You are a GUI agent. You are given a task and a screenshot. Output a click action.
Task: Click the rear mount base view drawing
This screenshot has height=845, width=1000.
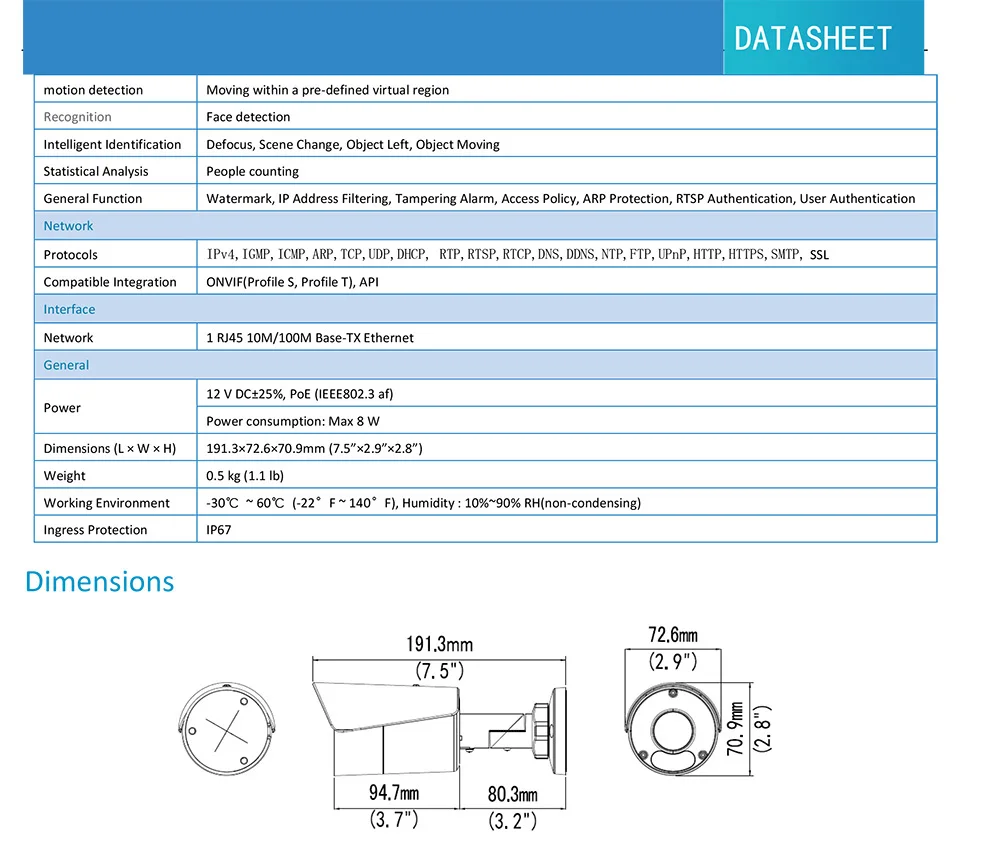pos(227,729)
